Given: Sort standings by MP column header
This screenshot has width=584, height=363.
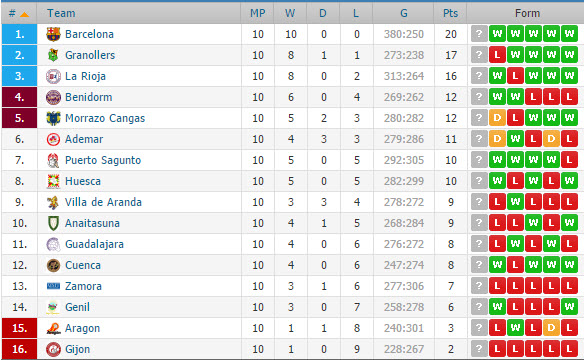Looking at the screenshot, I should pyautogui.click(x=257, y=13).
